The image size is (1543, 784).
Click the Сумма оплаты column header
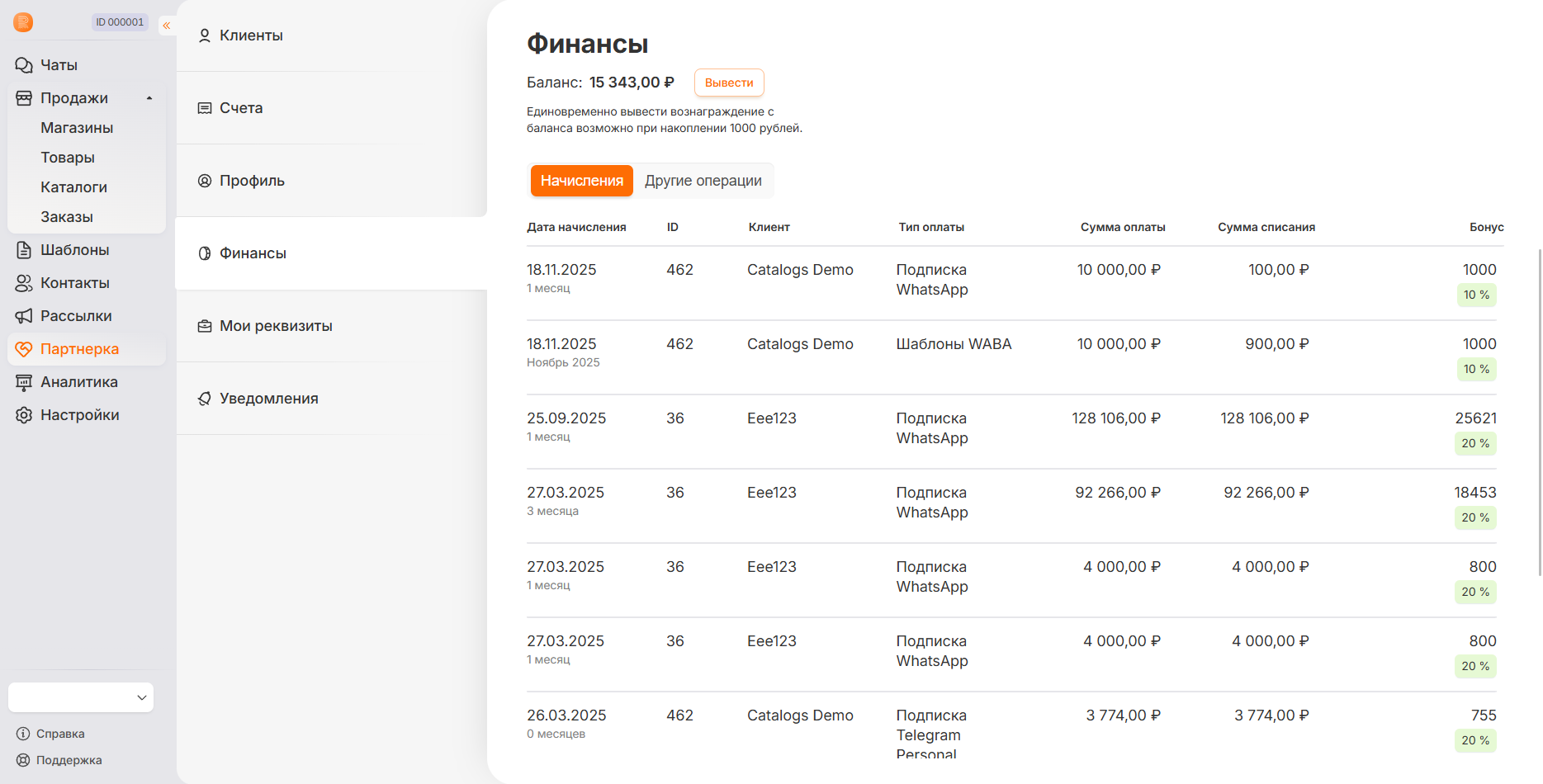1123,227
